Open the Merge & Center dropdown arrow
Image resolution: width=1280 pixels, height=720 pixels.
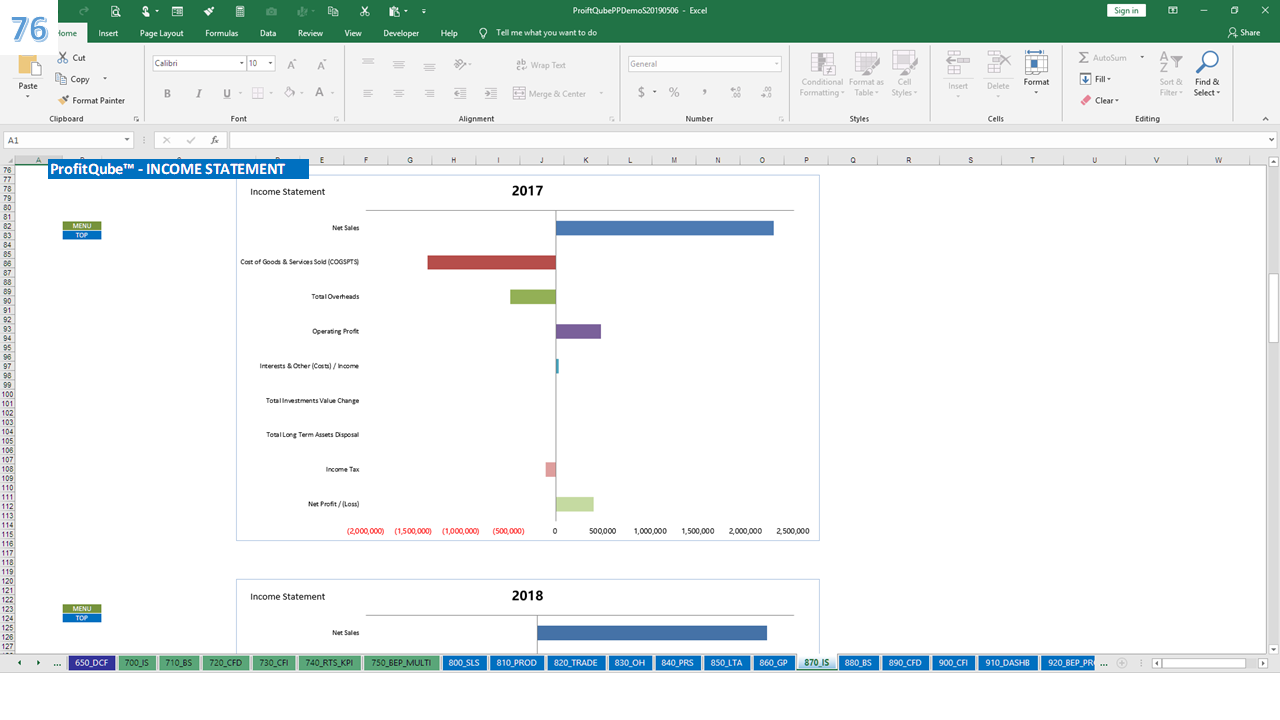coord(601,93)
